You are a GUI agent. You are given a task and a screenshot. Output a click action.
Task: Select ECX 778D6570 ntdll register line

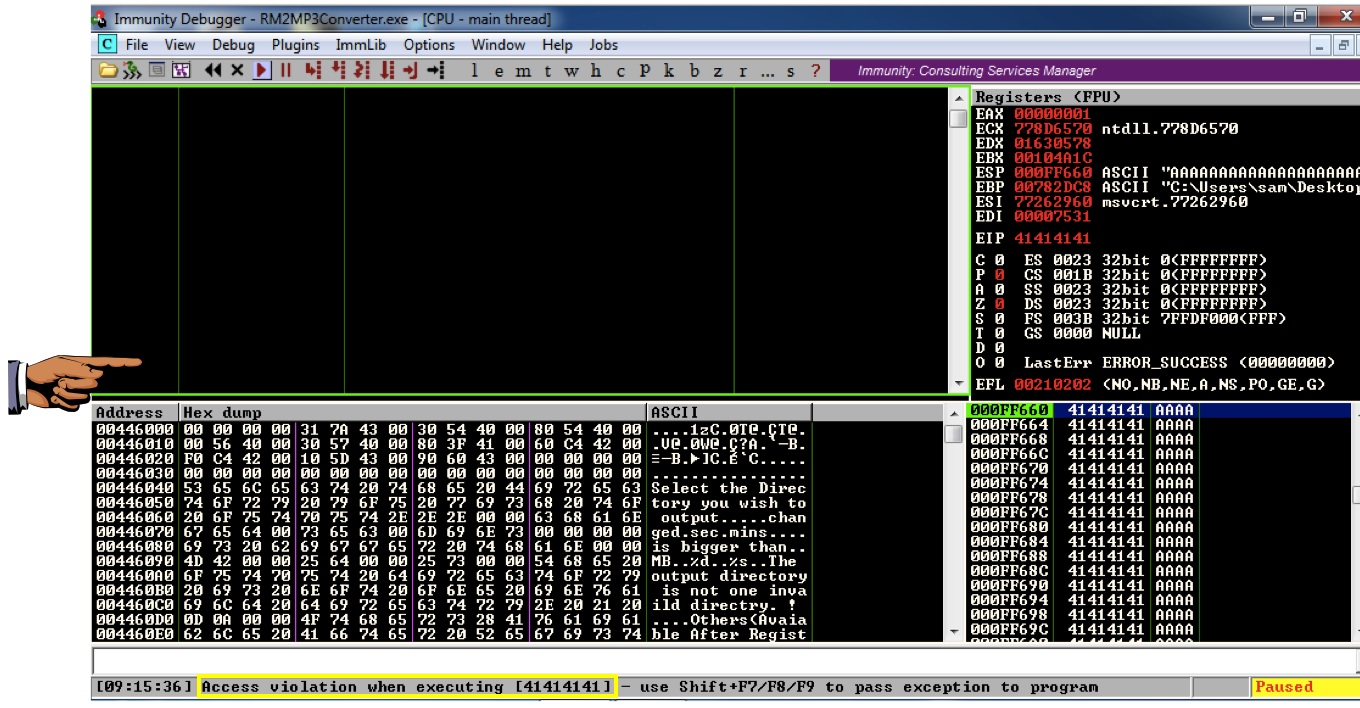(1107, 129)
